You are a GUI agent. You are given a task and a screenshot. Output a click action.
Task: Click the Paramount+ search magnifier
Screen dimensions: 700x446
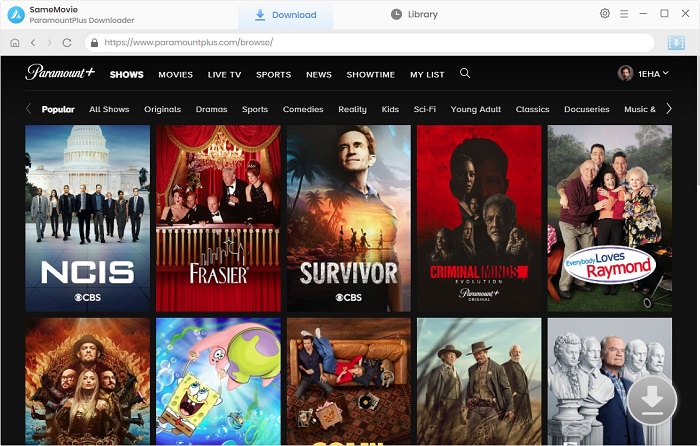click(x=465, y=73)
